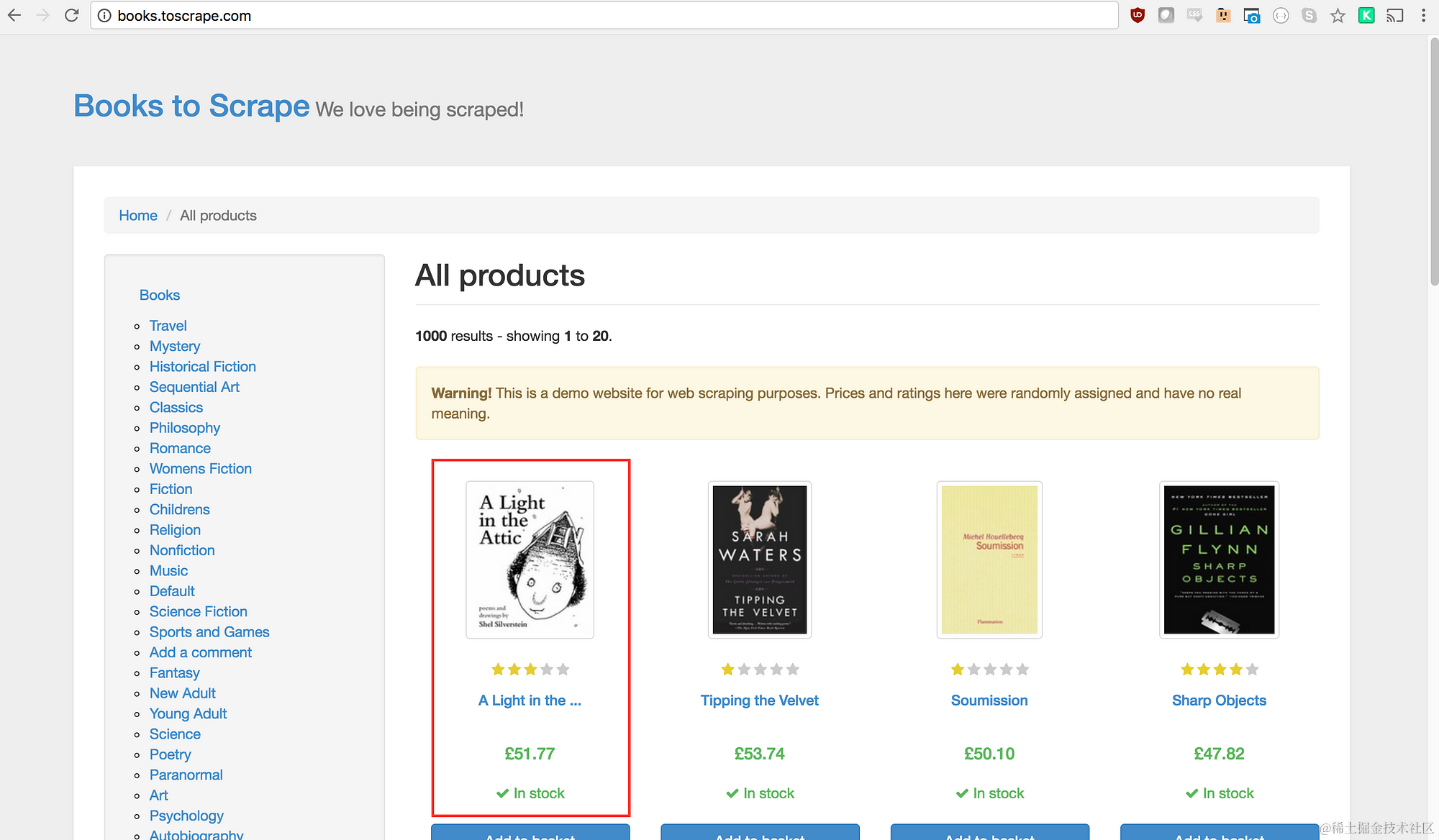Click the uBlock Origin shield extension icon
The width and height of the screenshot is (1439, 840).
pos(1138,15)
